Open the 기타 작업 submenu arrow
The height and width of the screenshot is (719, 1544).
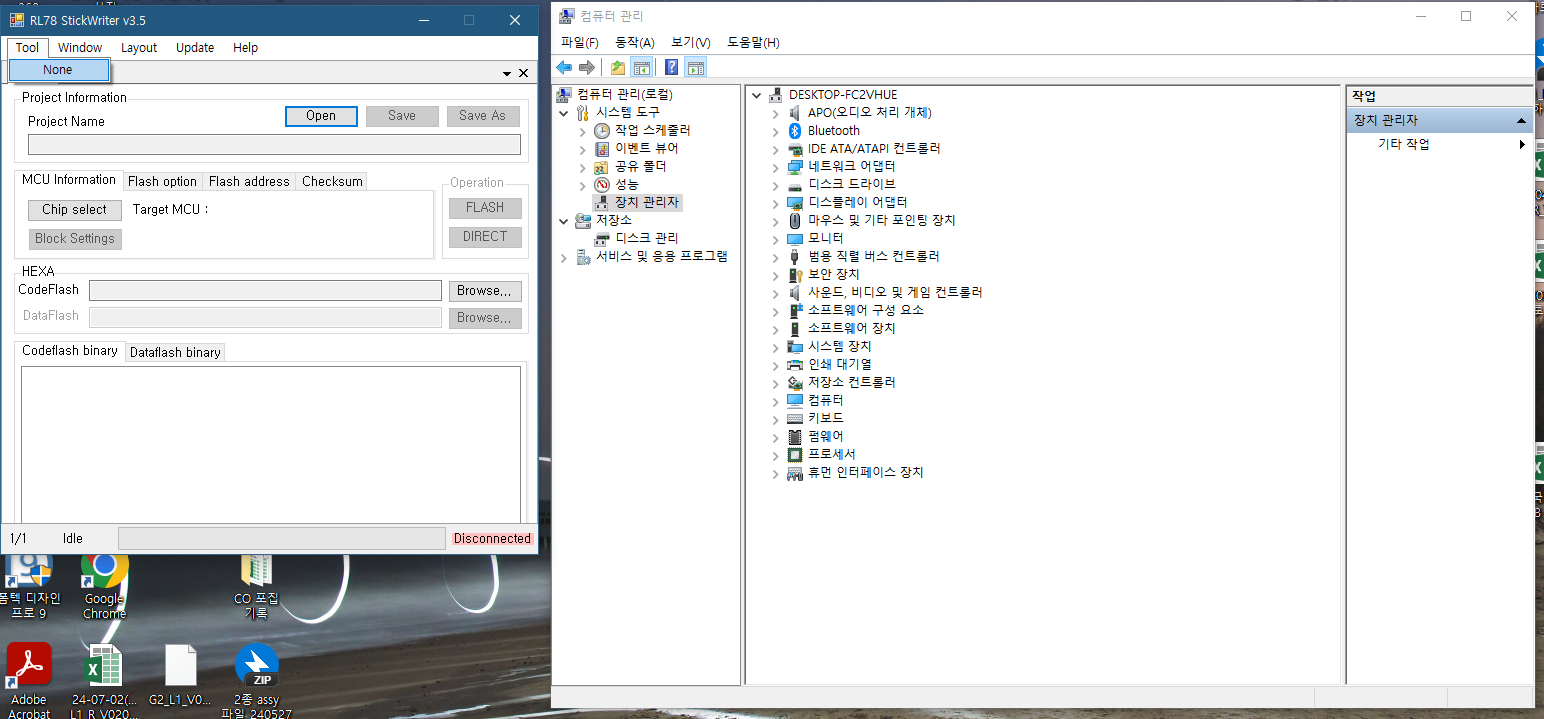(x=1522, y=144)
